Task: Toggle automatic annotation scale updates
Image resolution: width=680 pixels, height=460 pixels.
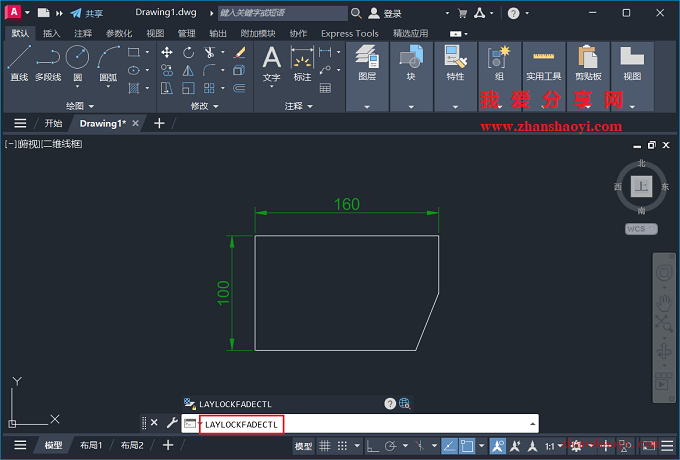Action: (x=515, y=445)
